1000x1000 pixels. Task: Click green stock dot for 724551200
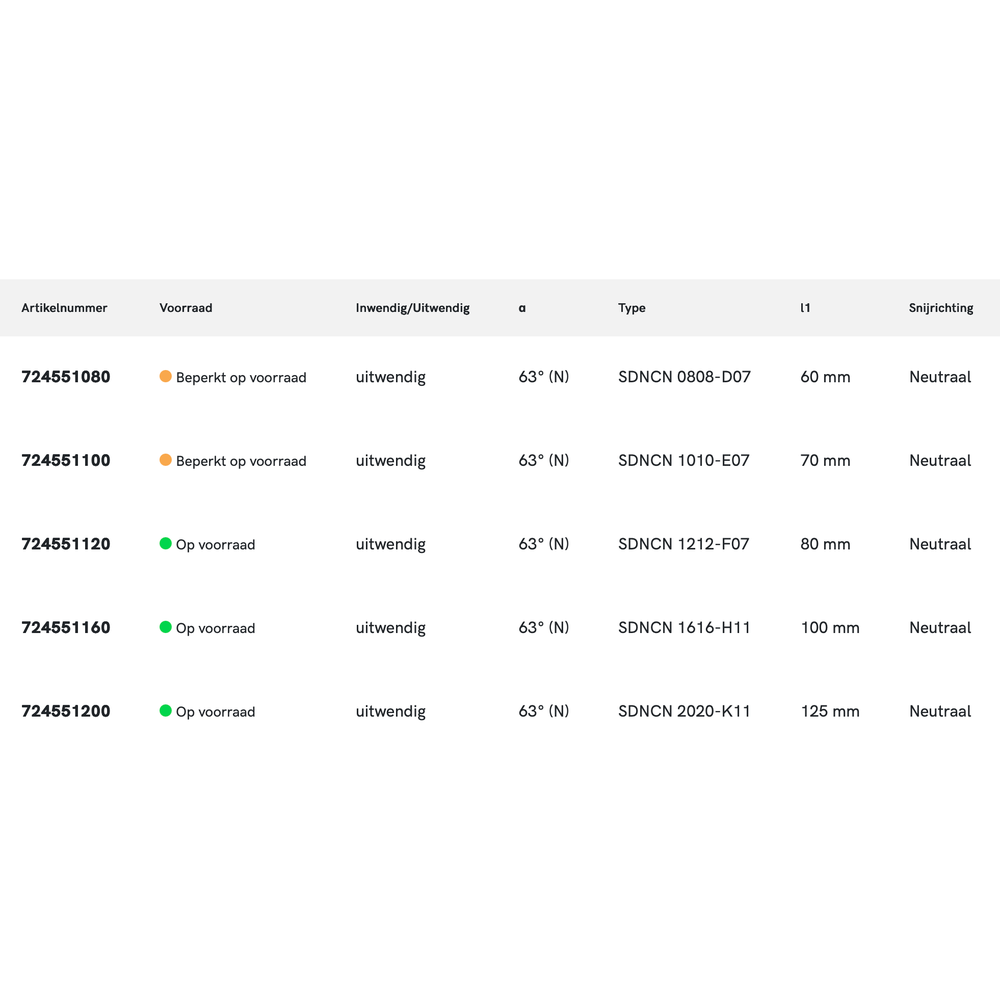point(166,711)
